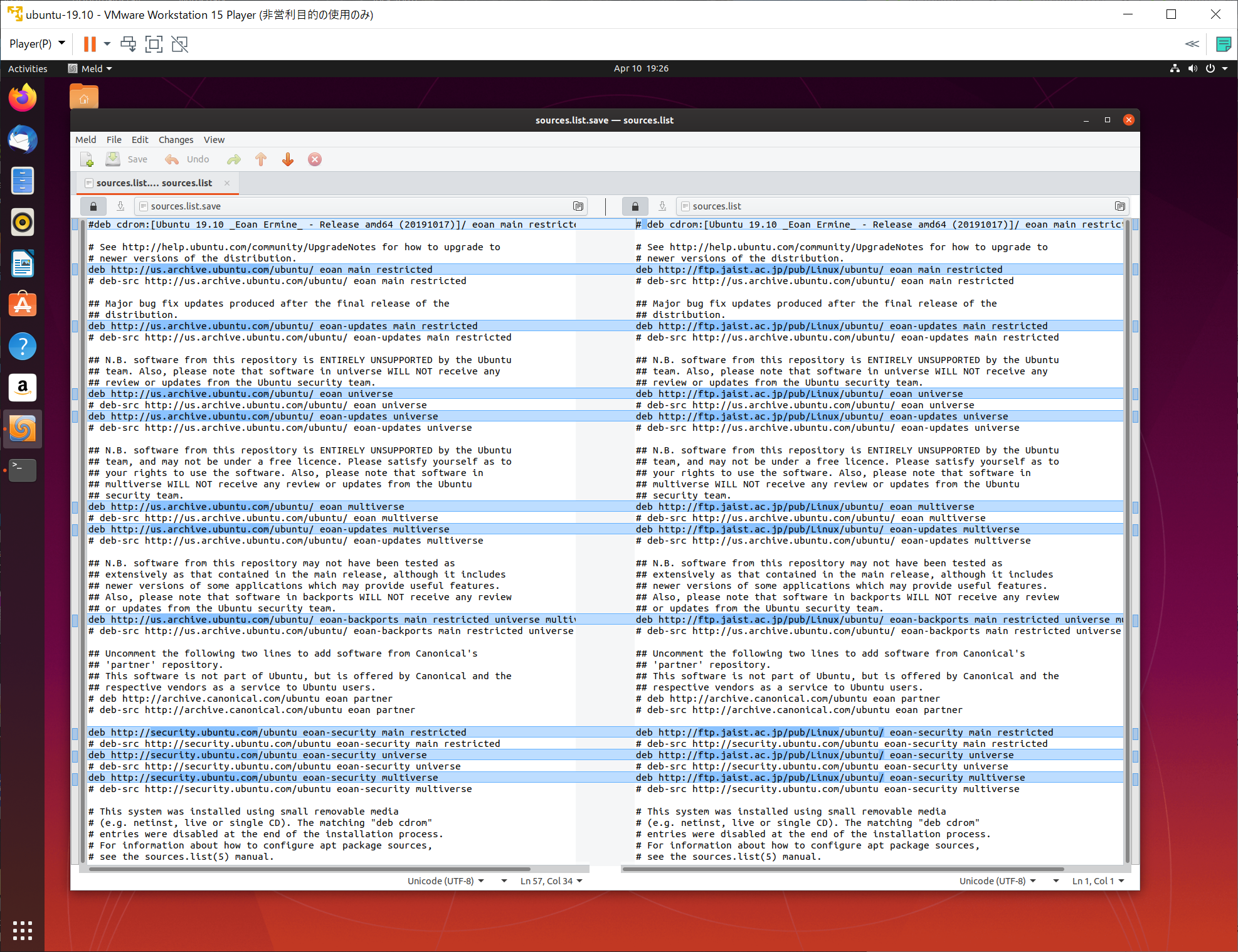
Task: Toggle the lock on left sources.list.save pane
Action: 93,206
